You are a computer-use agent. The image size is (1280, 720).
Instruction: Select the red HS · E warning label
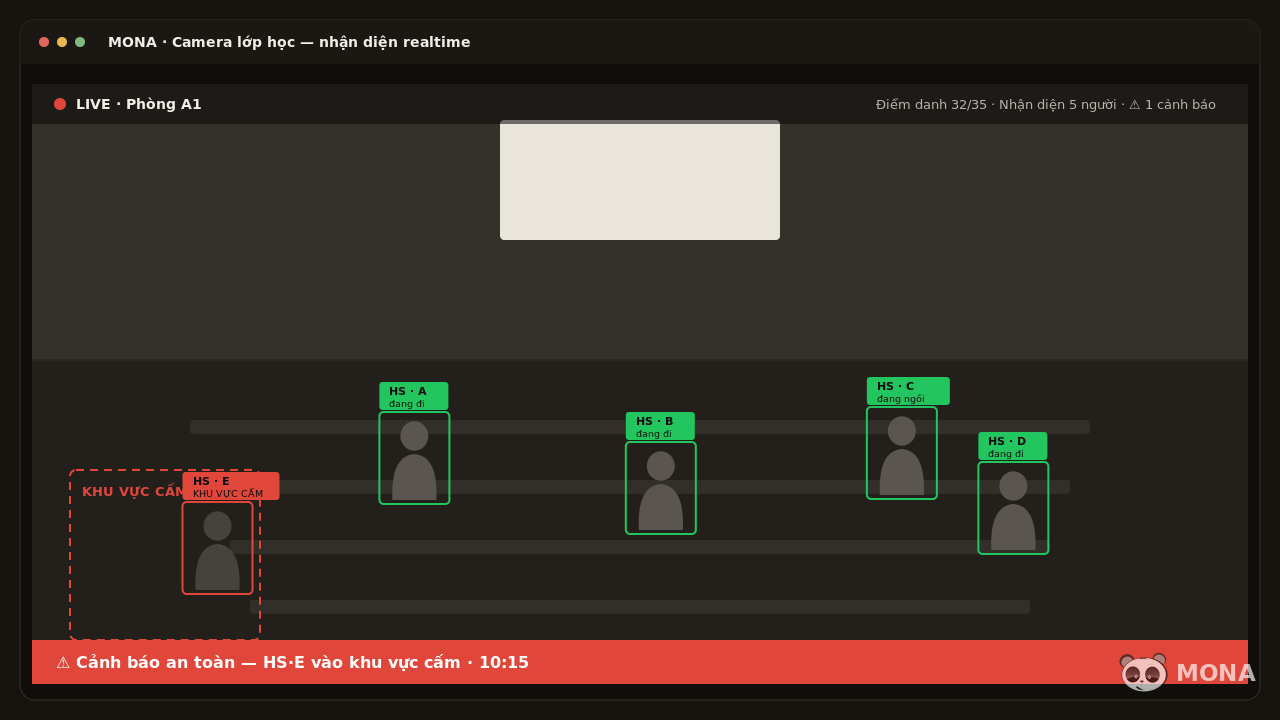[231, 486]
